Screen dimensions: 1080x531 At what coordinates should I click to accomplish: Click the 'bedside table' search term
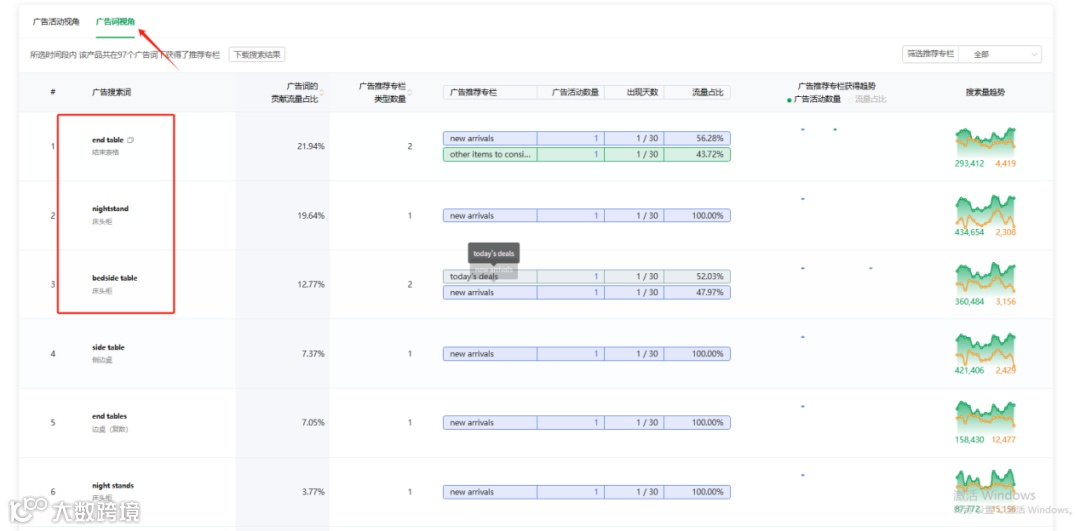(x=114, y=278)
